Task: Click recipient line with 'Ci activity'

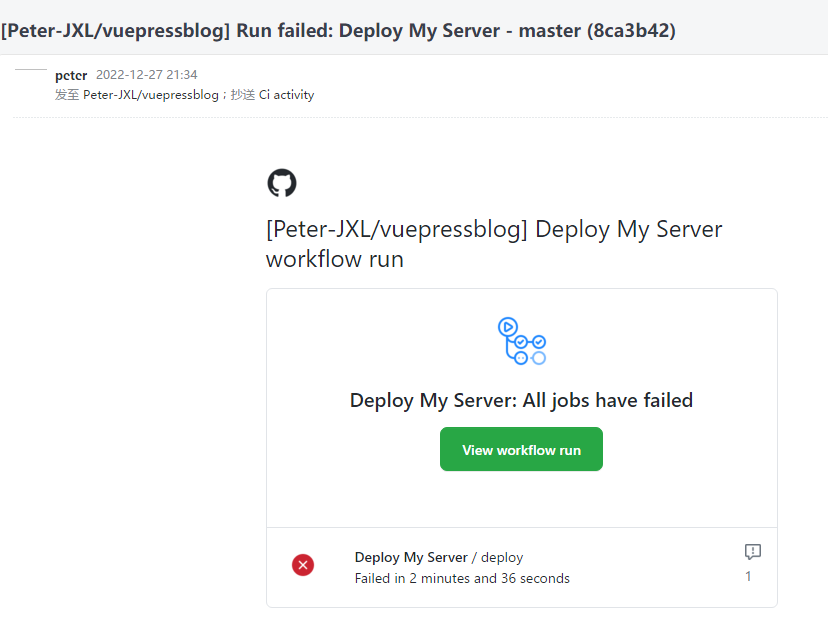Action: [x=184, y=95]
